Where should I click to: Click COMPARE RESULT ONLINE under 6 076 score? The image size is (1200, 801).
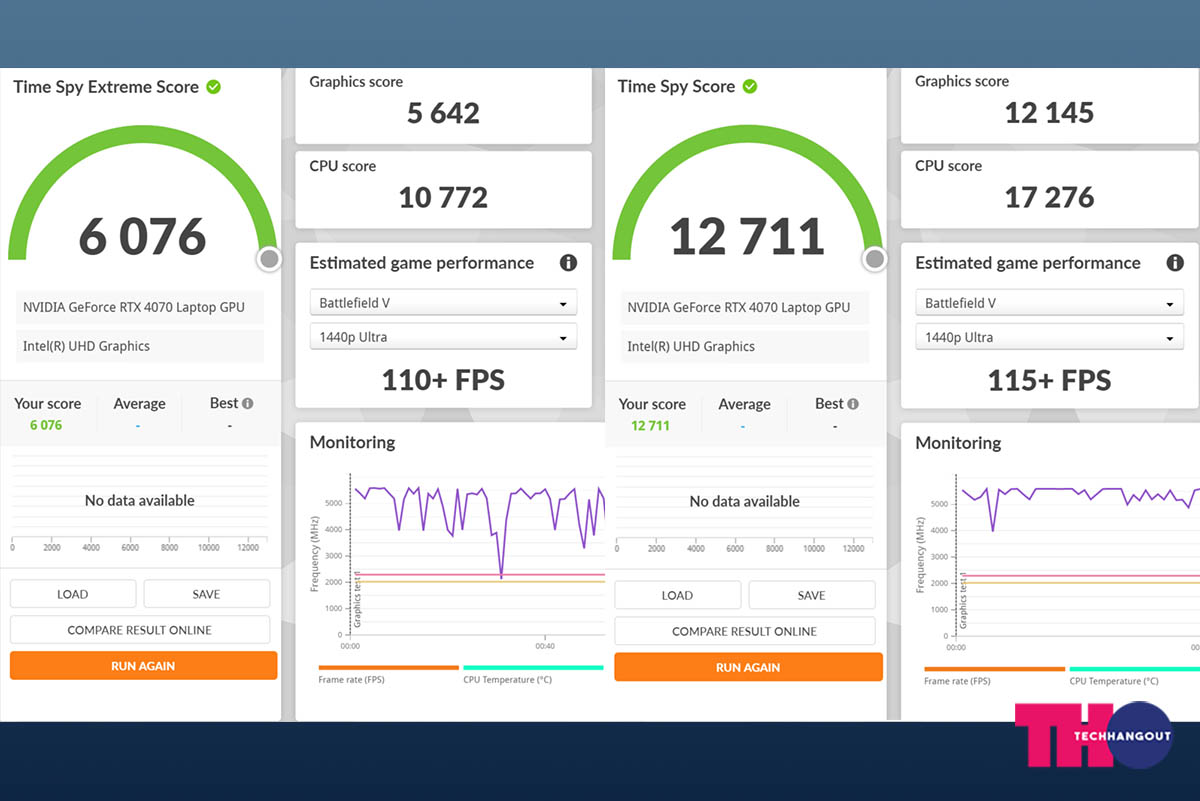tap(140, 630)
